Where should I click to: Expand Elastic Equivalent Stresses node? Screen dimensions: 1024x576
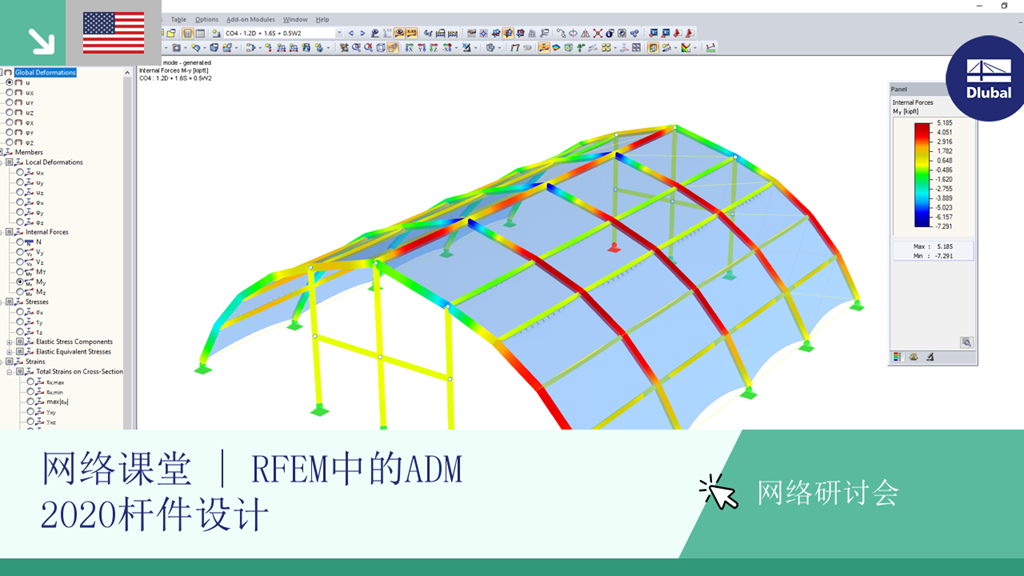[x=9, y=351]
